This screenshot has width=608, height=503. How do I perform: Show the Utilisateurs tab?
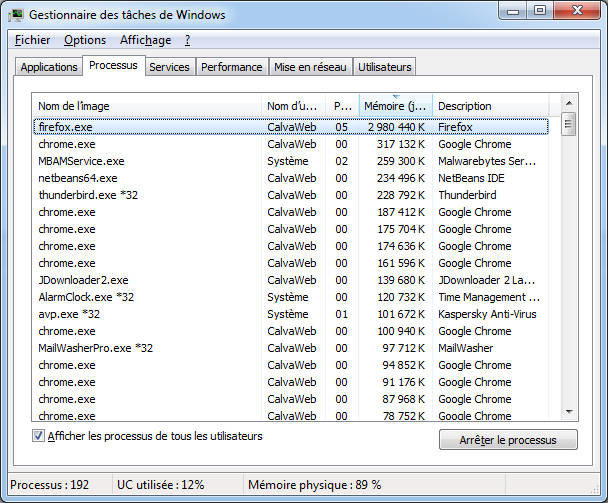tap(385, 67)
